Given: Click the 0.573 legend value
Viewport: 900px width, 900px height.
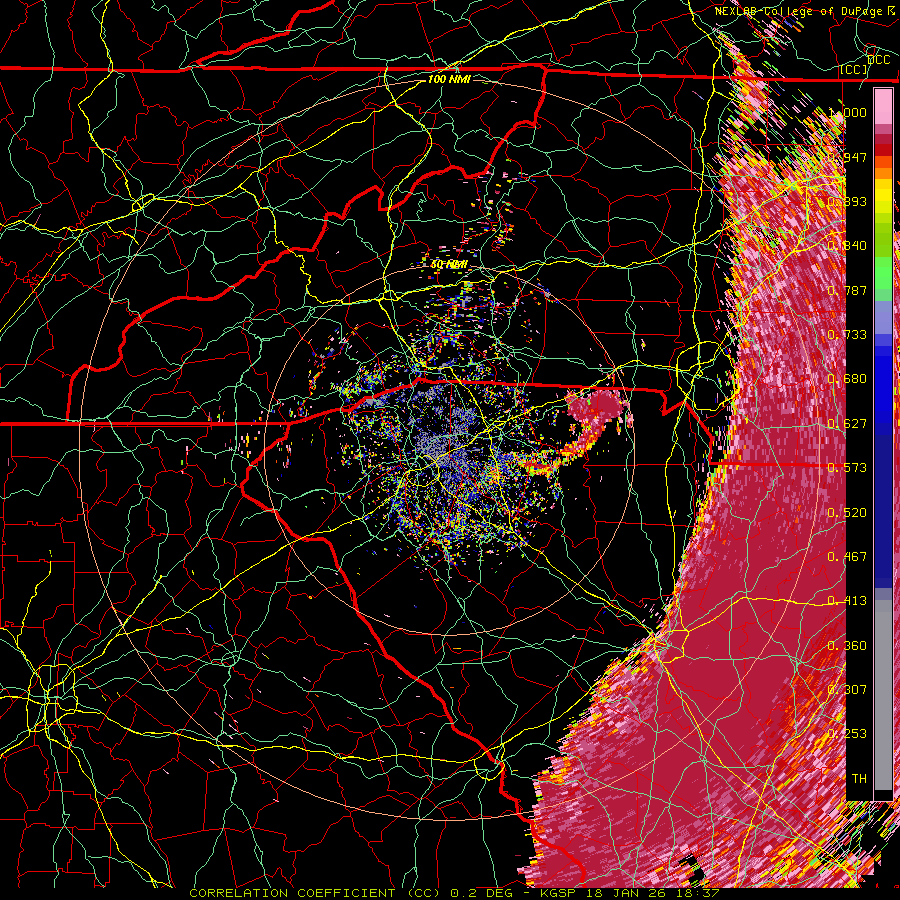Looking at the screenshot, I should pos(848,468).
